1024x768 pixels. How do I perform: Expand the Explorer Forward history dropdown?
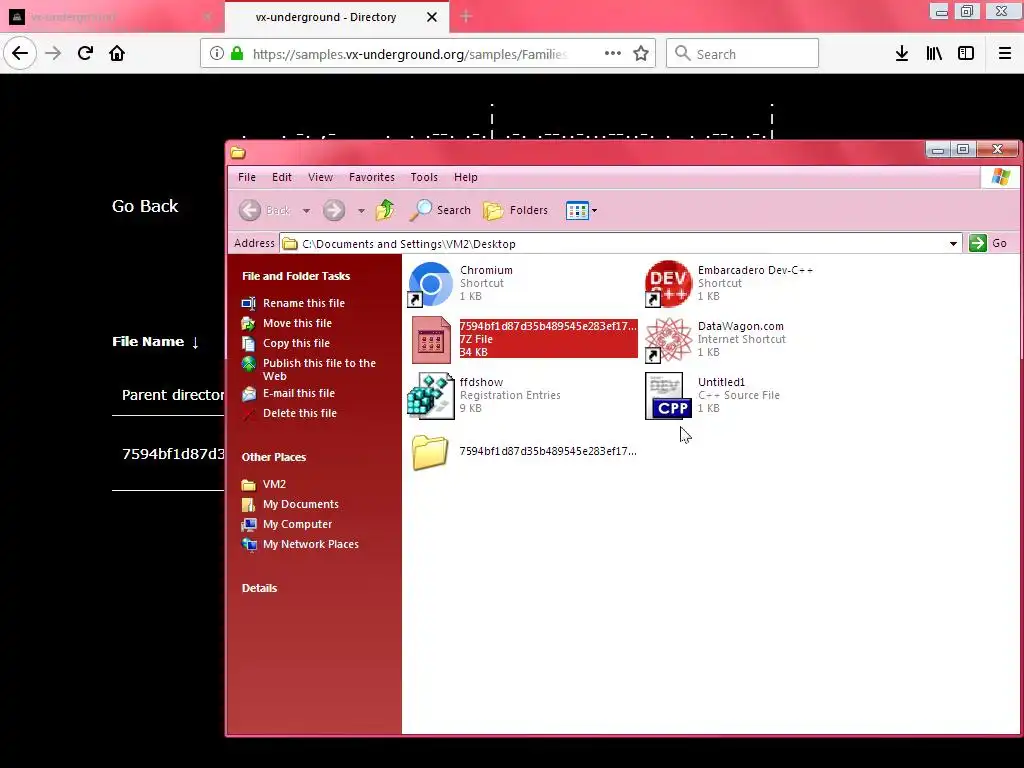361,210
